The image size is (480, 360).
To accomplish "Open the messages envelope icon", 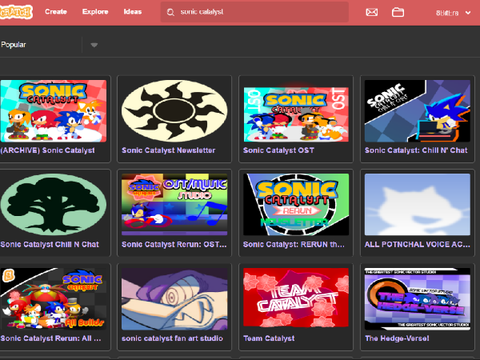I will (x=372, y=12).
